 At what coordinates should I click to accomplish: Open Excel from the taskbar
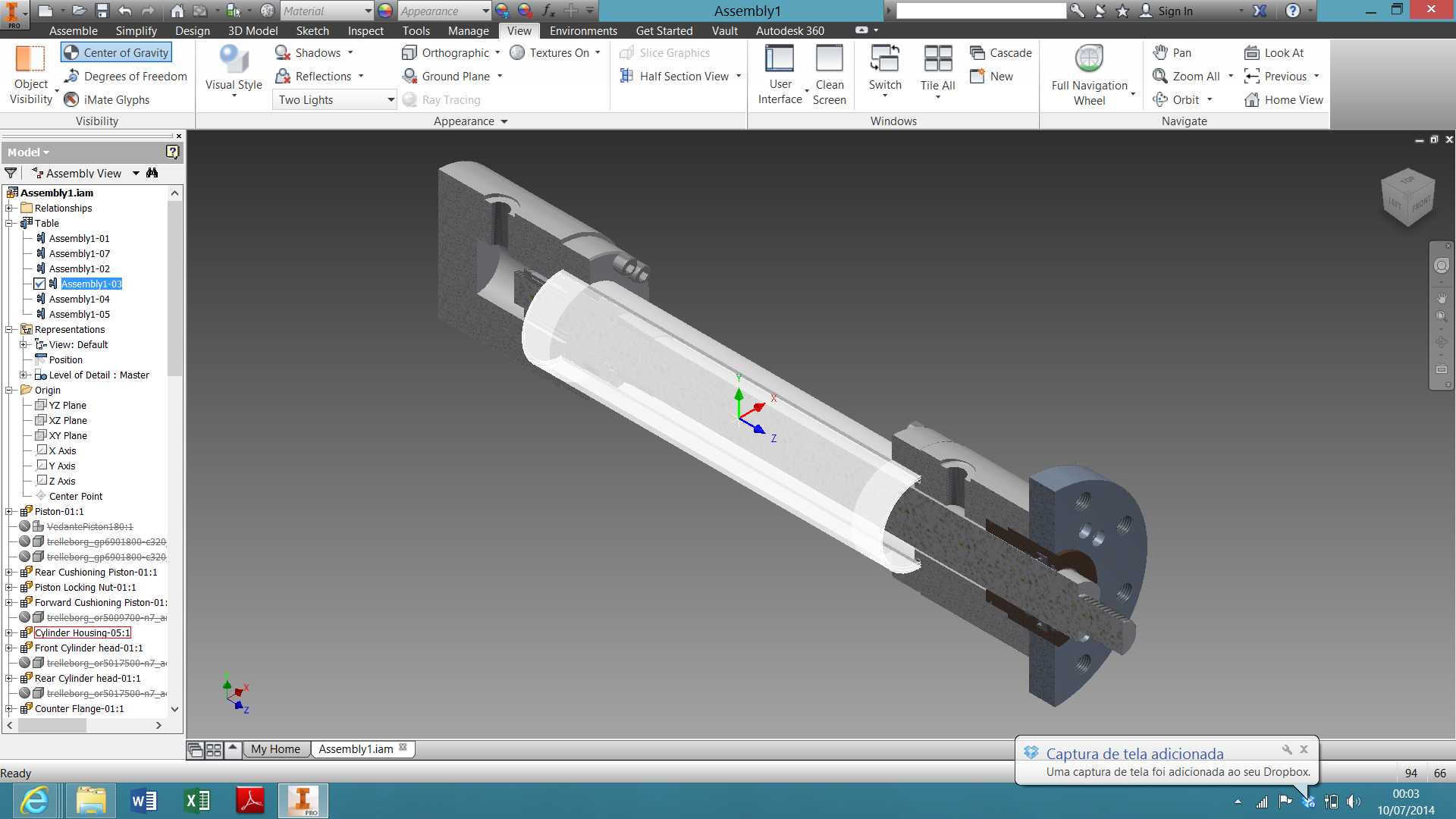tap(197, 801)
